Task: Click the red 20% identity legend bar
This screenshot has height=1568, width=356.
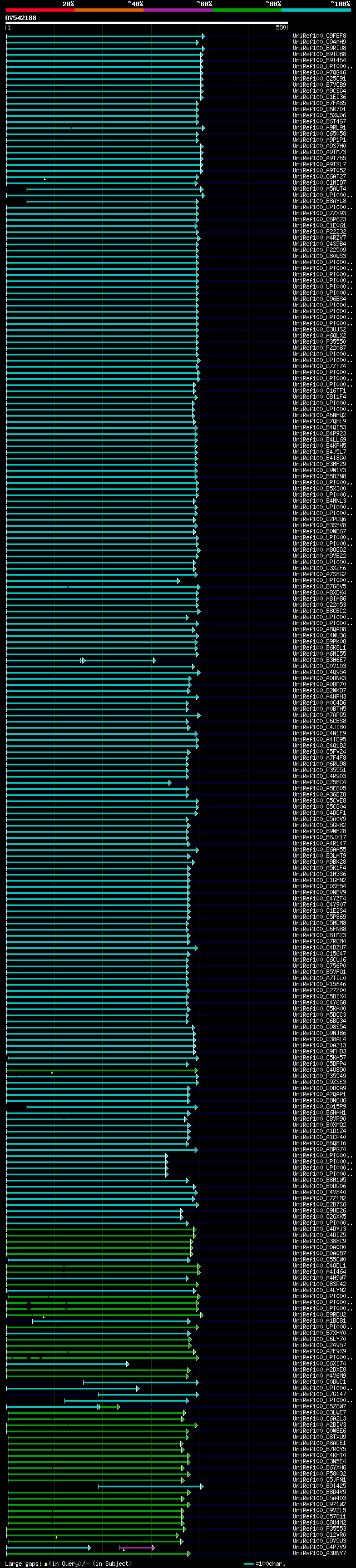Action: 40,10
